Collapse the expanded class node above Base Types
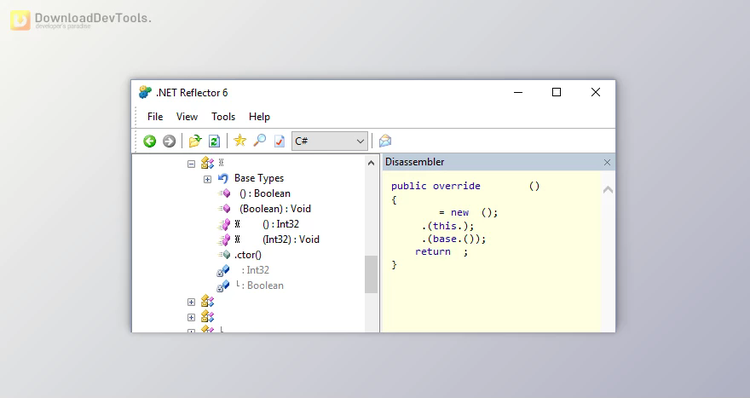Viewport: 750px width, 398px height. coord(191,164)
